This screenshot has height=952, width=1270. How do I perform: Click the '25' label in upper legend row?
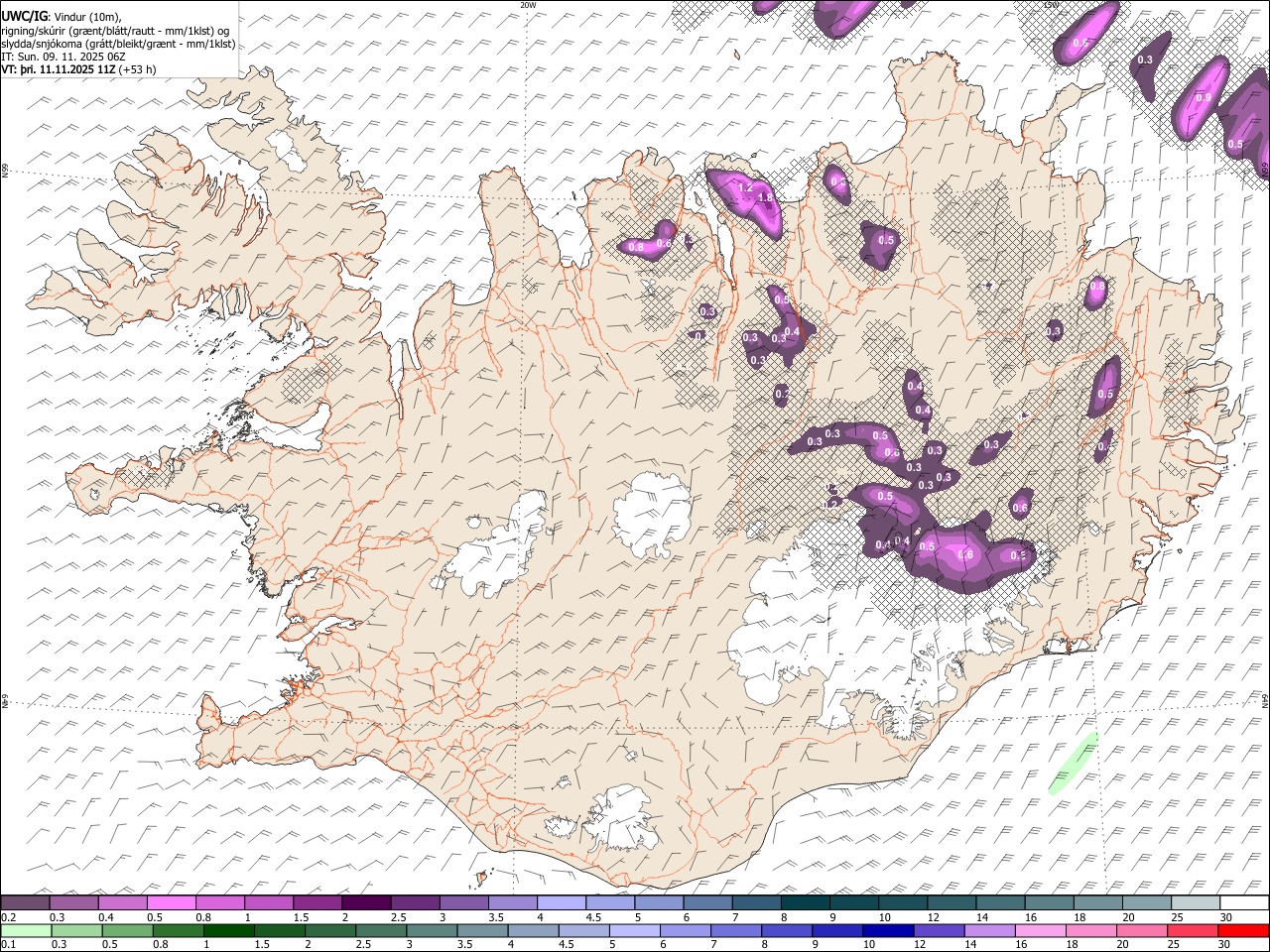coord(1177,916)
